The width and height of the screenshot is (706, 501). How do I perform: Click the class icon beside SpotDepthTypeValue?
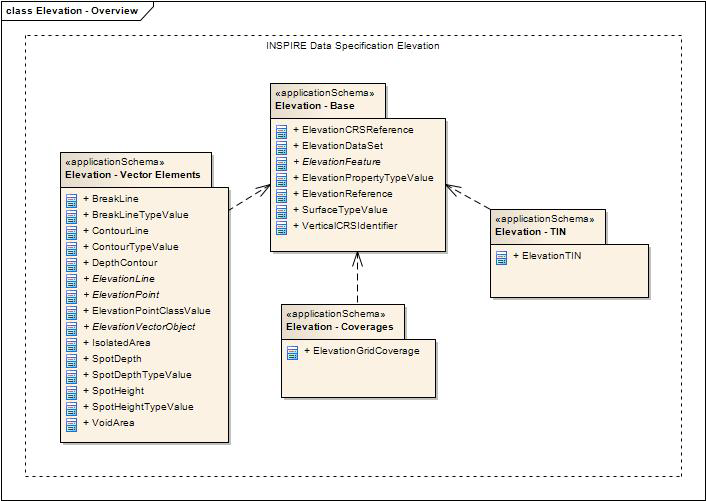[72, 376]
